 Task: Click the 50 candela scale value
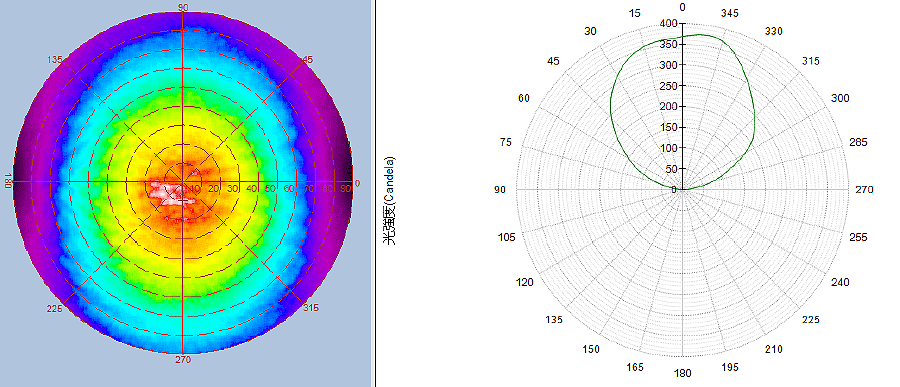(x=672, y=169)
